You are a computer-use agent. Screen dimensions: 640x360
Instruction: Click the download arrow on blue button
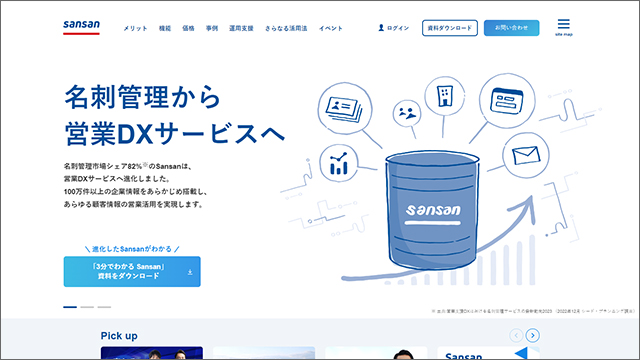tap(190, 272)
